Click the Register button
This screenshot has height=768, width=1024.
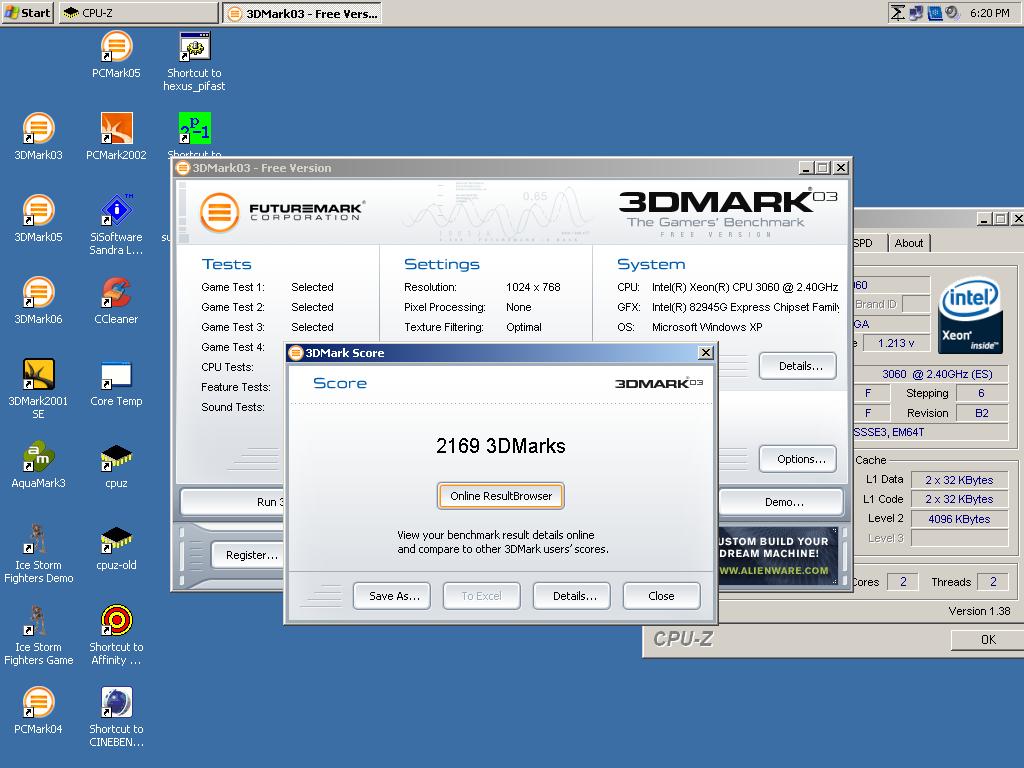[x=248, y=554]
